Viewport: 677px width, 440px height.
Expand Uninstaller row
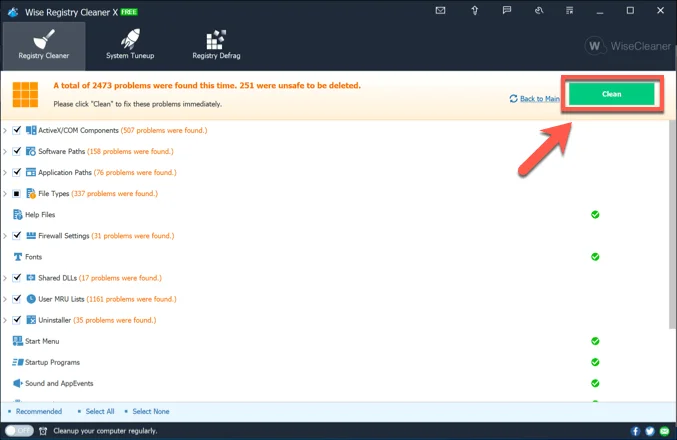coord(5,320)
